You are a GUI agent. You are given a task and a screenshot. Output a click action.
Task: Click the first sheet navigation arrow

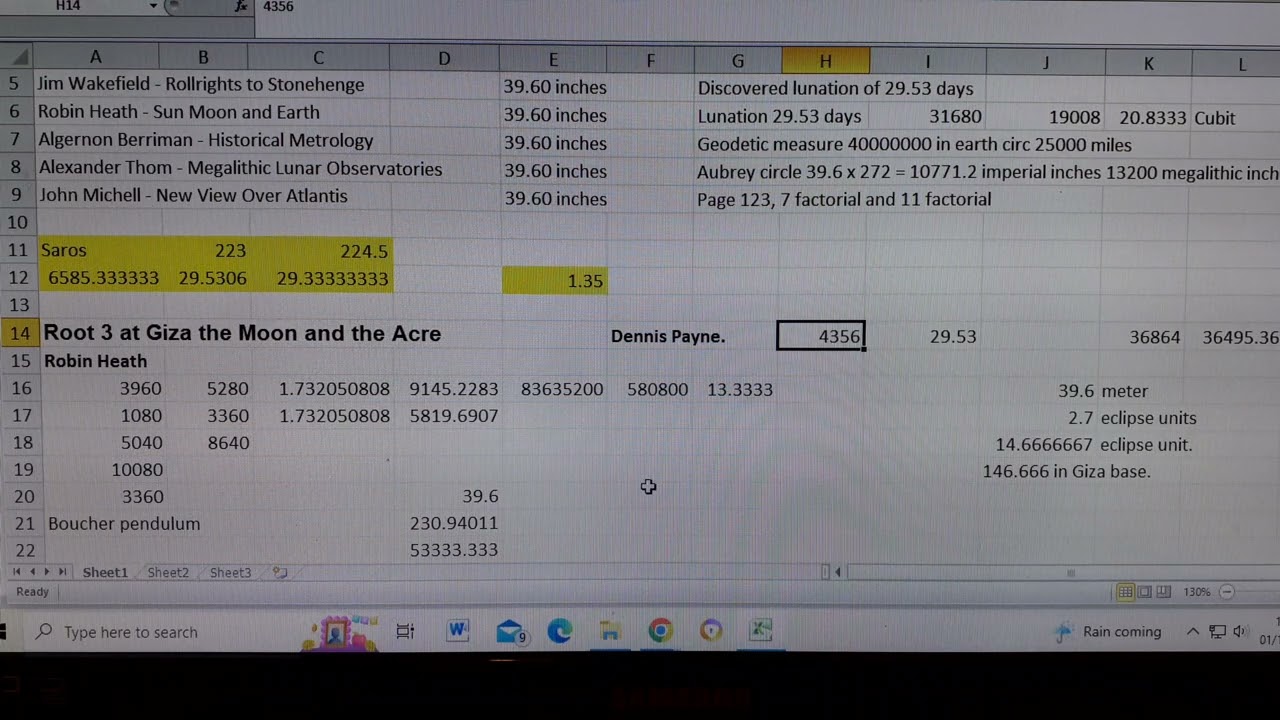[x=16, y=572]
